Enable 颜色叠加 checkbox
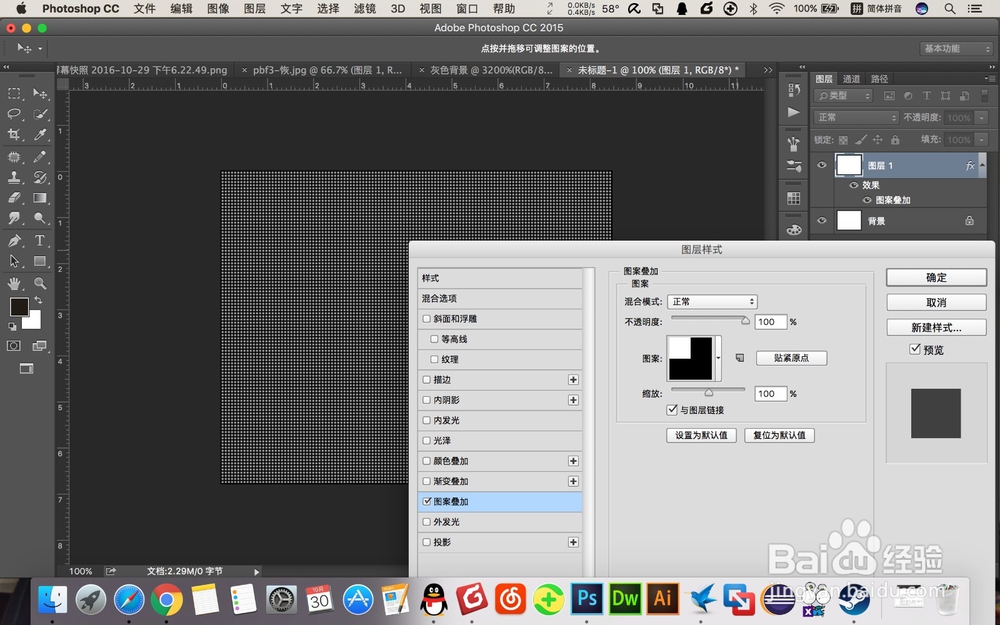Image resolution: width=1000 pixels, height=625 pixels. tap(427, 461)
